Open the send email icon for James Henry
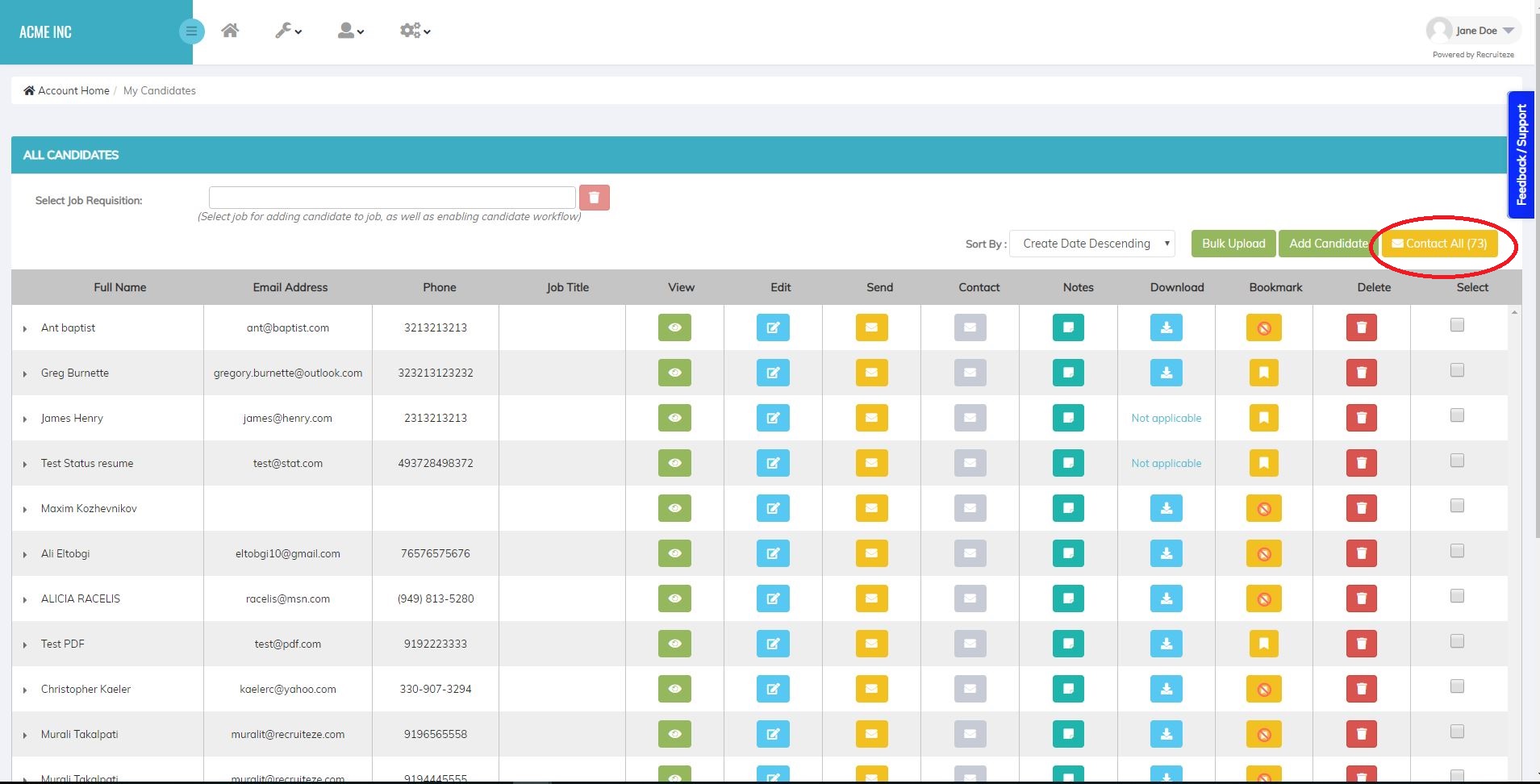Image resolution: width=1540 pixels, height=784 pixels. click(x=872, y=418)
